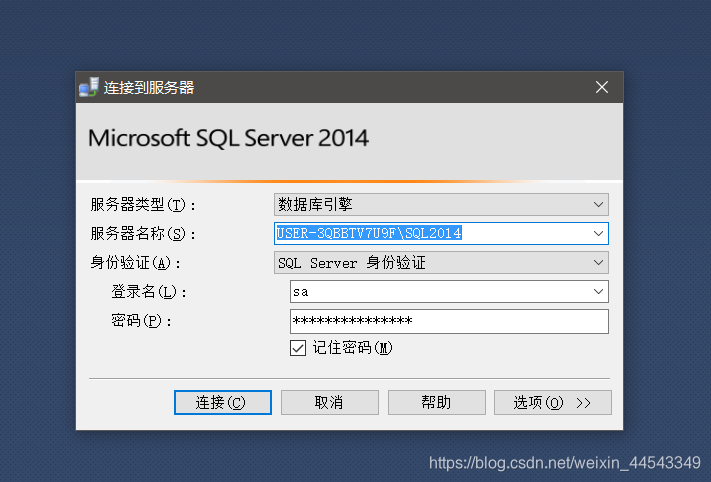Click the server connection icon in title bar

(89, 87)
